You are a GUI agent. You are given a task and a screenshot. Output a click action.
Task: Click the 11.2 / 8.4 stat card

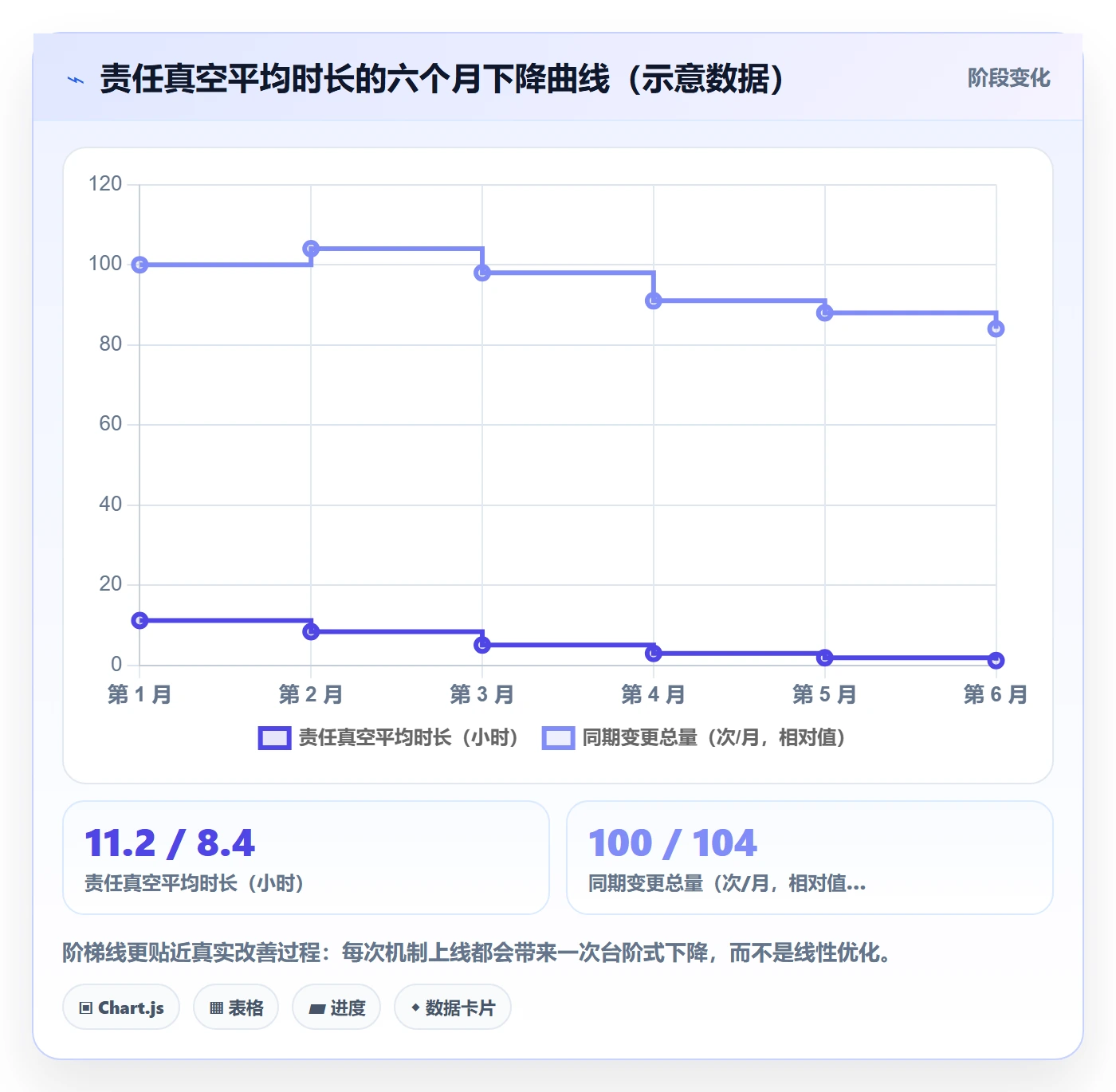coord(306,858)
